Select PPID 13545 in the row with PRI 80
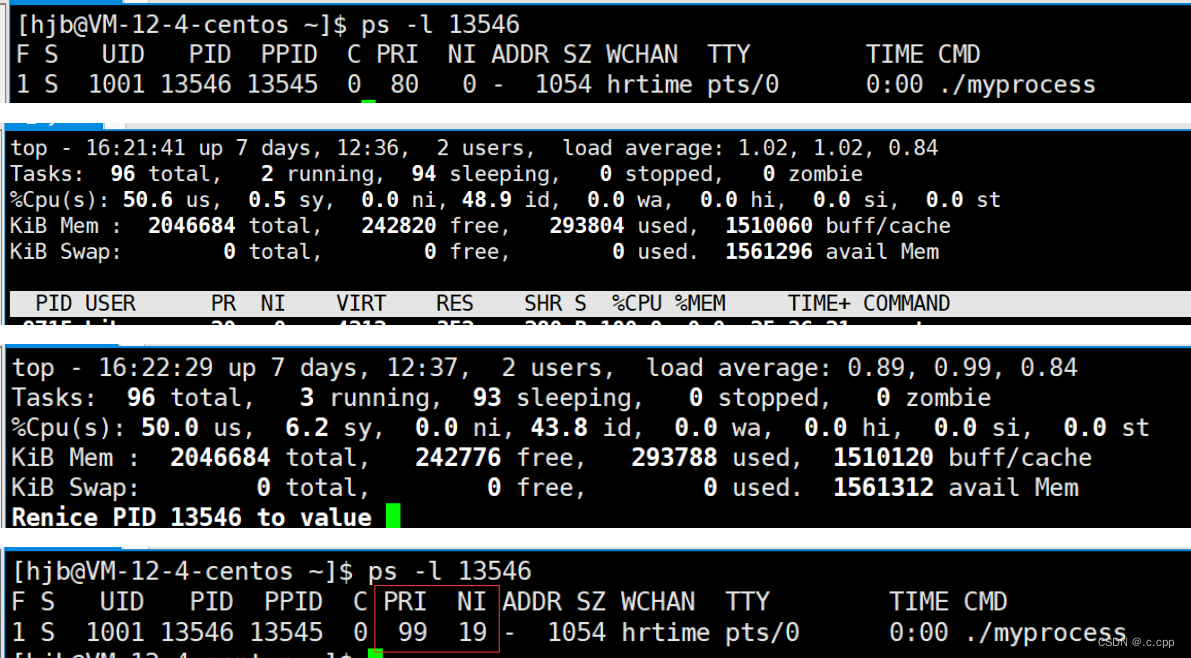This screenshot has width=1191, height=658. [x=282, y=84]
